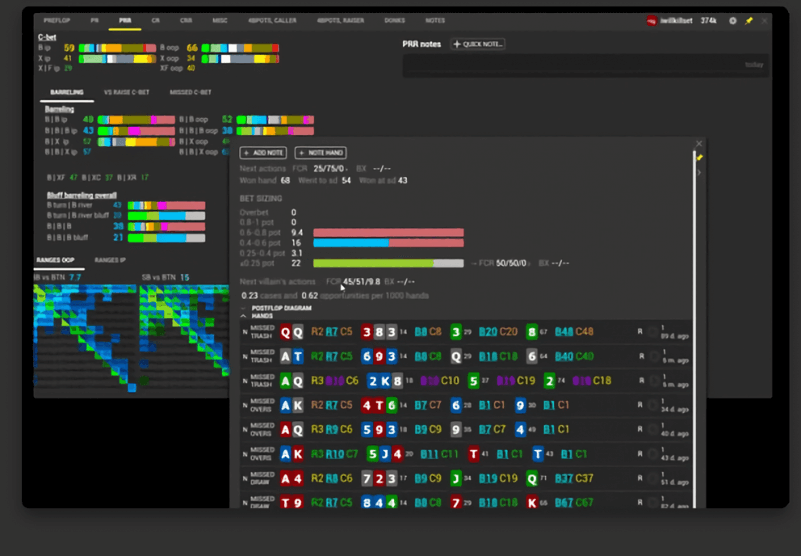Switch to the PREFLOP tab
Image resolution: width=801 pixels, height=556 pixels.
[x=57, y=20]
